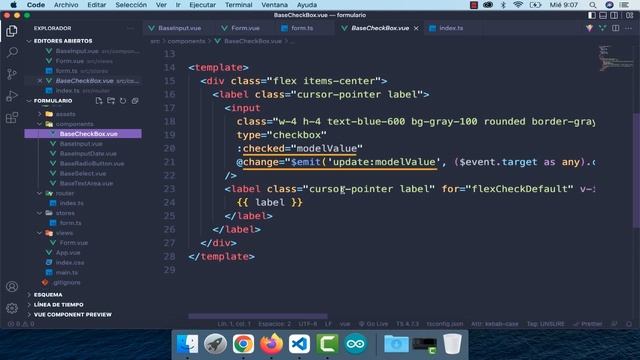
Task: Click the code minimap preview
Action: 616,58
